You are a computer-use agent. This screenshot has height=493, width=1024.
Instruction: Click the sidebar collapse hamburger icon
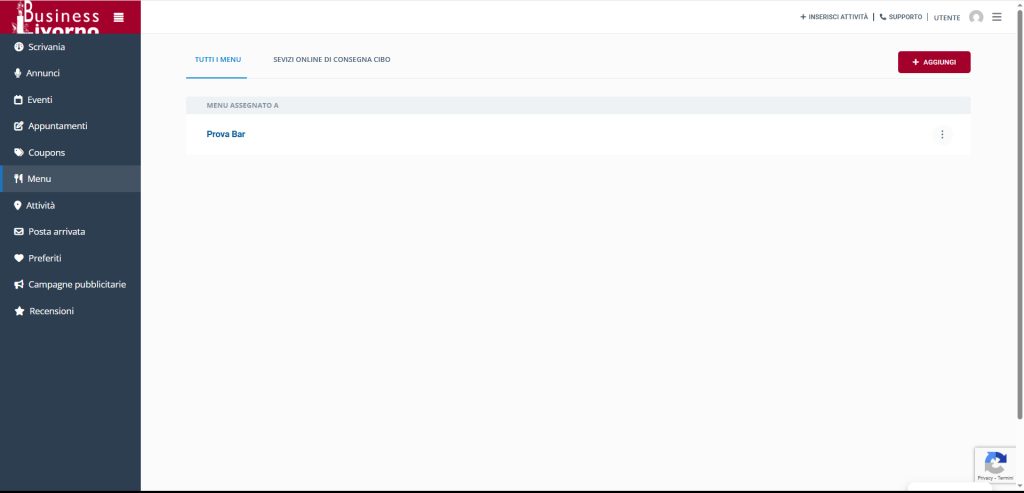[x=119, y=17]
